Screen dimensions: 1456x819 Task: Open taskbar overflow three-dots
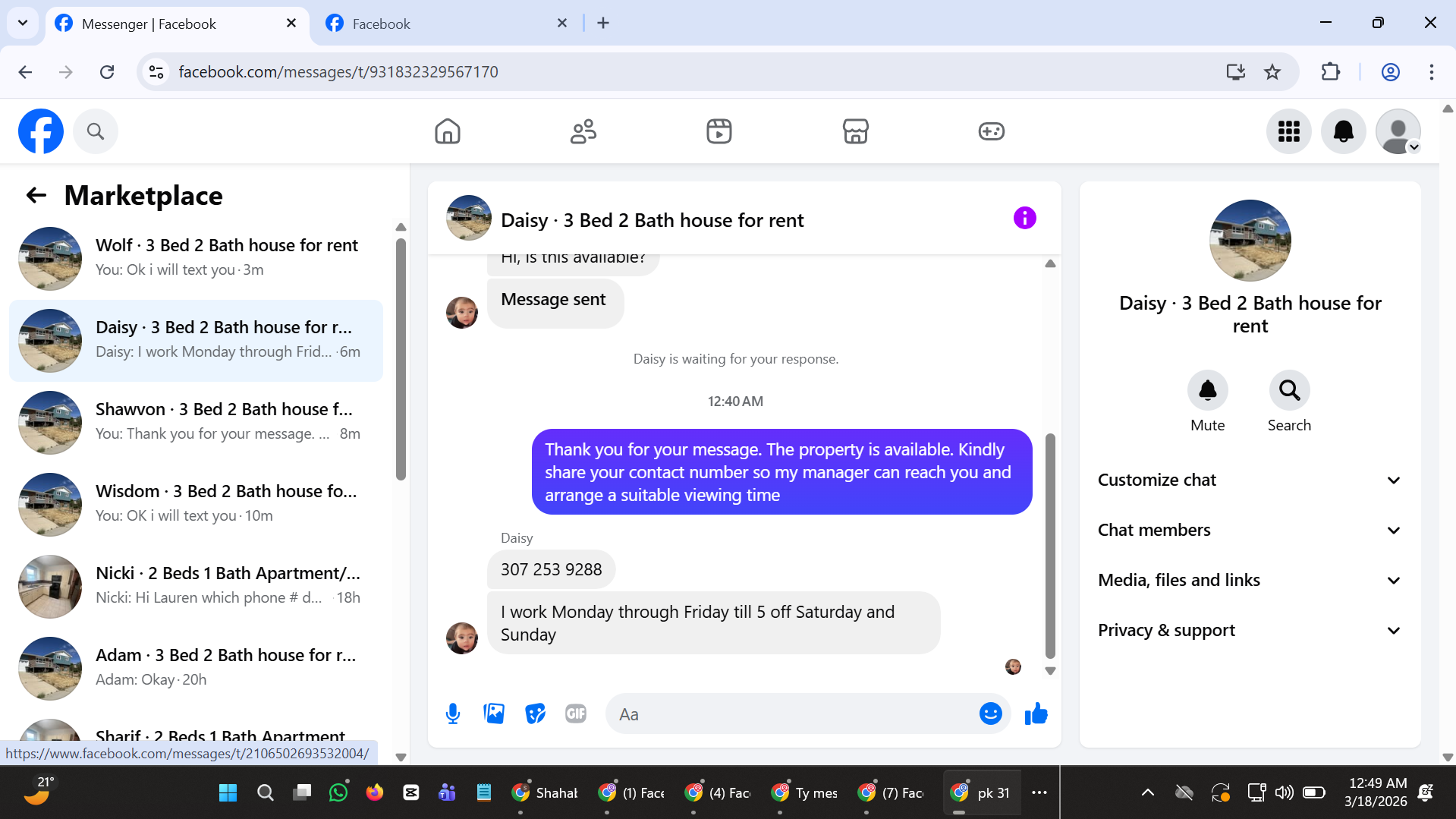tap(1039, 792)
